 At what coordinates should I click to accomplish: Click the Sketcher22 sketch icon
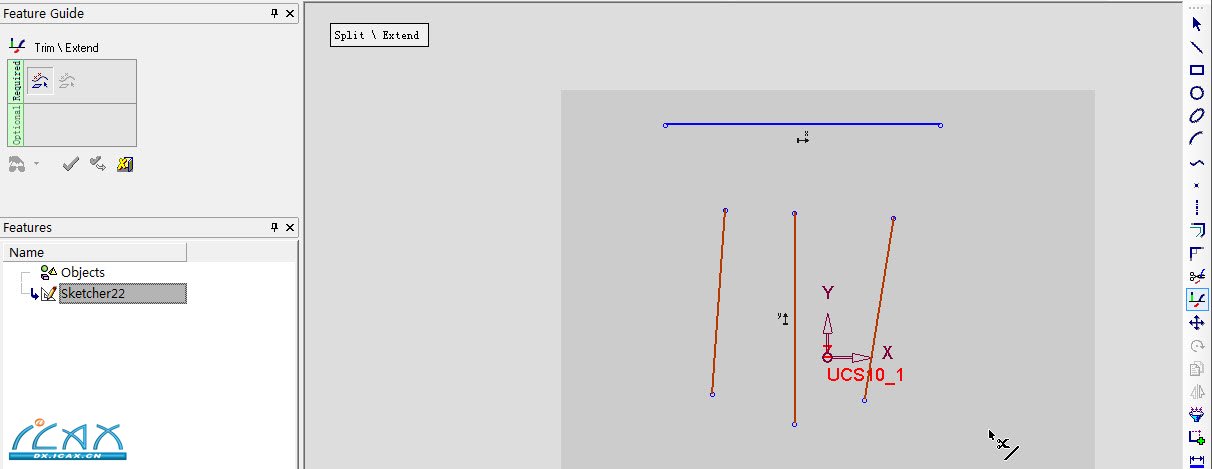pyautogui.click(x=48, y=293)
